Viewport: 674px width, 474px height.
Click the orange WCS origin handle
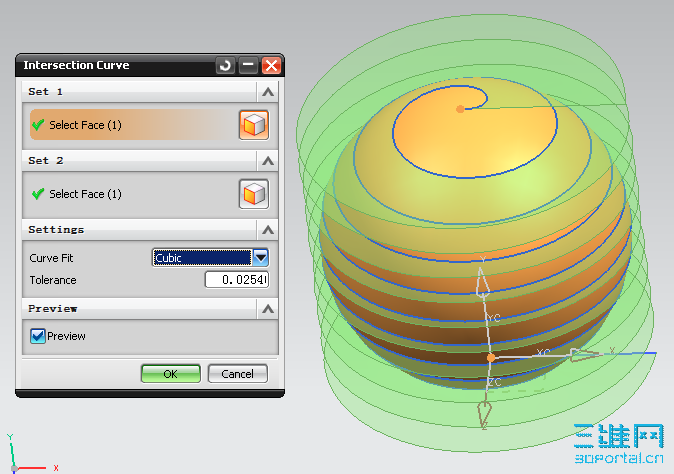click(491, 358)
